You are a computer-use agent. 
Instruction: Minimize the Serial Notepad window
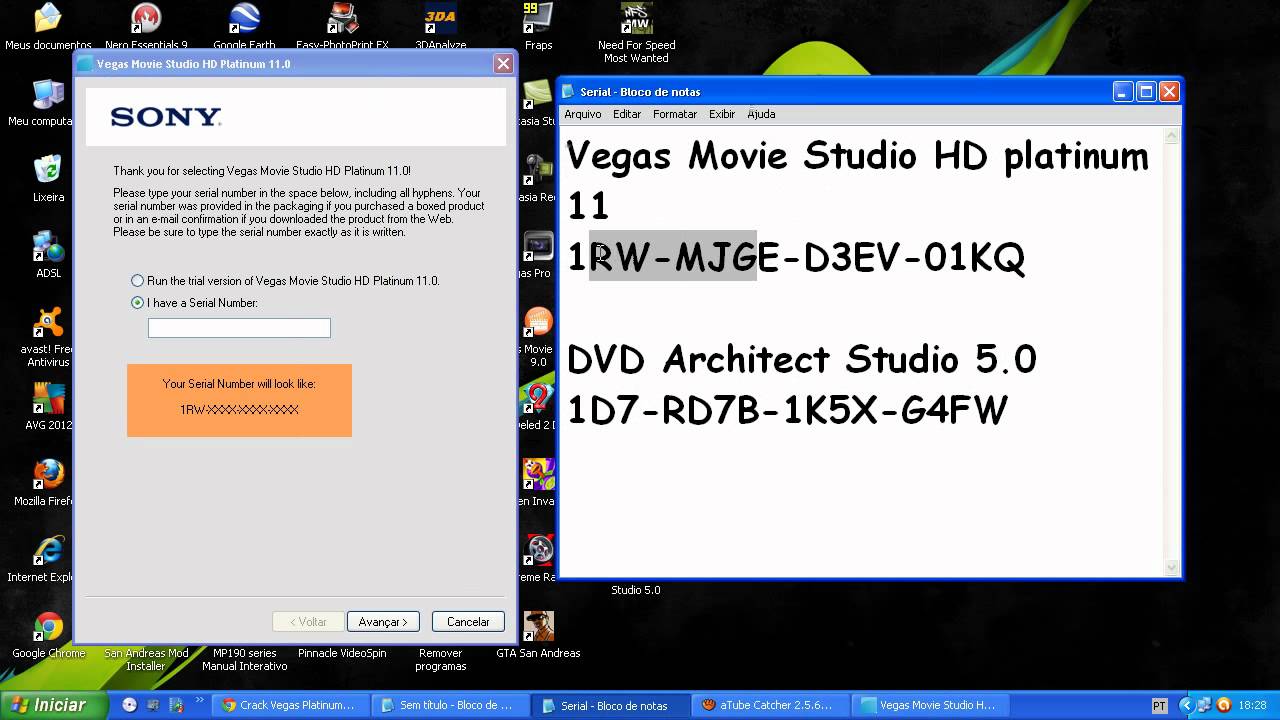pos(1124,92)
